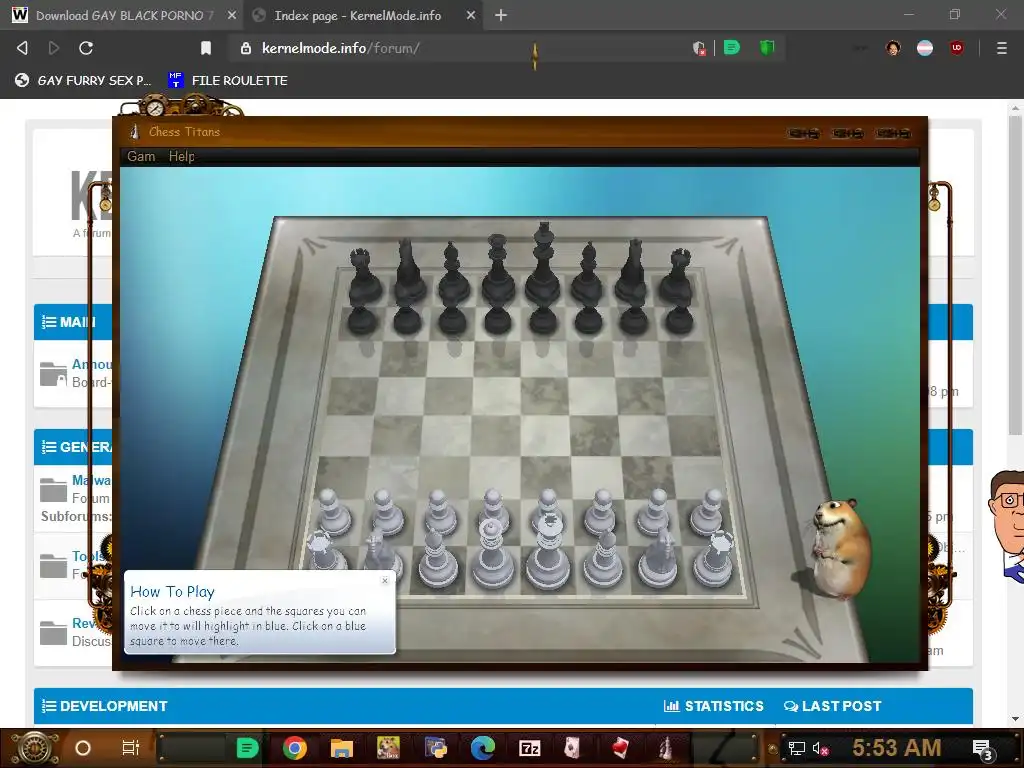The height and width of the screenshot is (768, 1024).
Task: Select the white queen chess piece
Action: 493,552
